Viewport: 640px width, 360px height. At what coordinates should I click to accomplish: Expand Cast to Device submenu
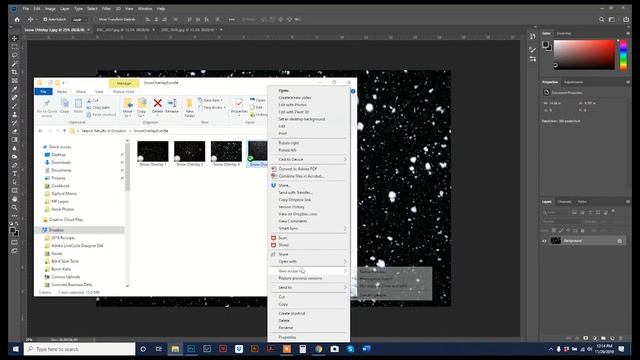coord(309,159)
